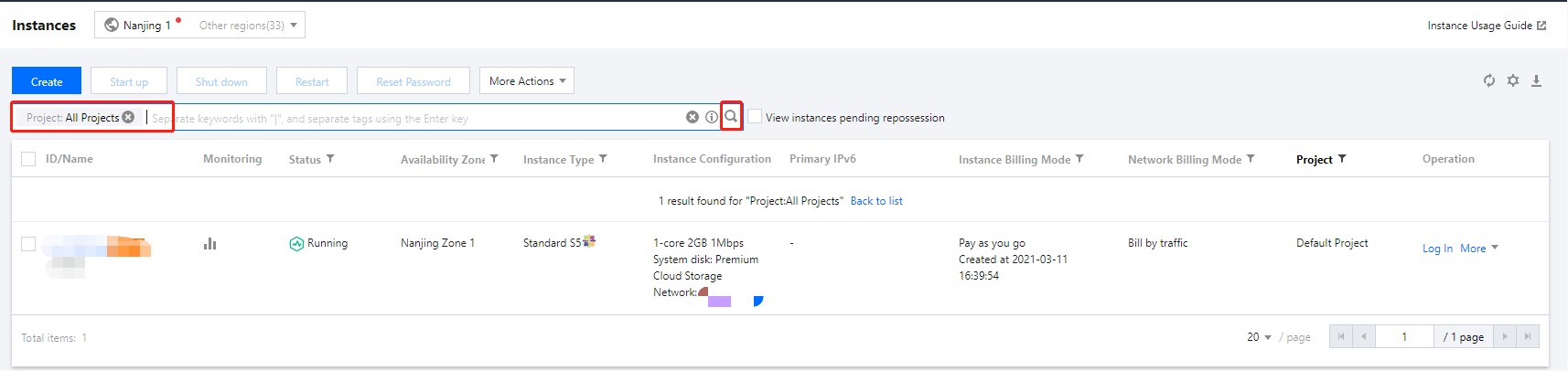Click the page number input field
This screenshot has height=371, width=1568.
[1404, 337]
